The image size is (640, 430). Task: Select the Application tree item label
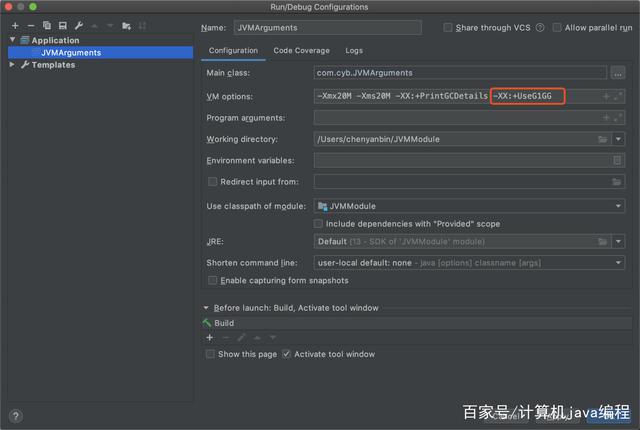pyautogui.click(x=56, y=40)
